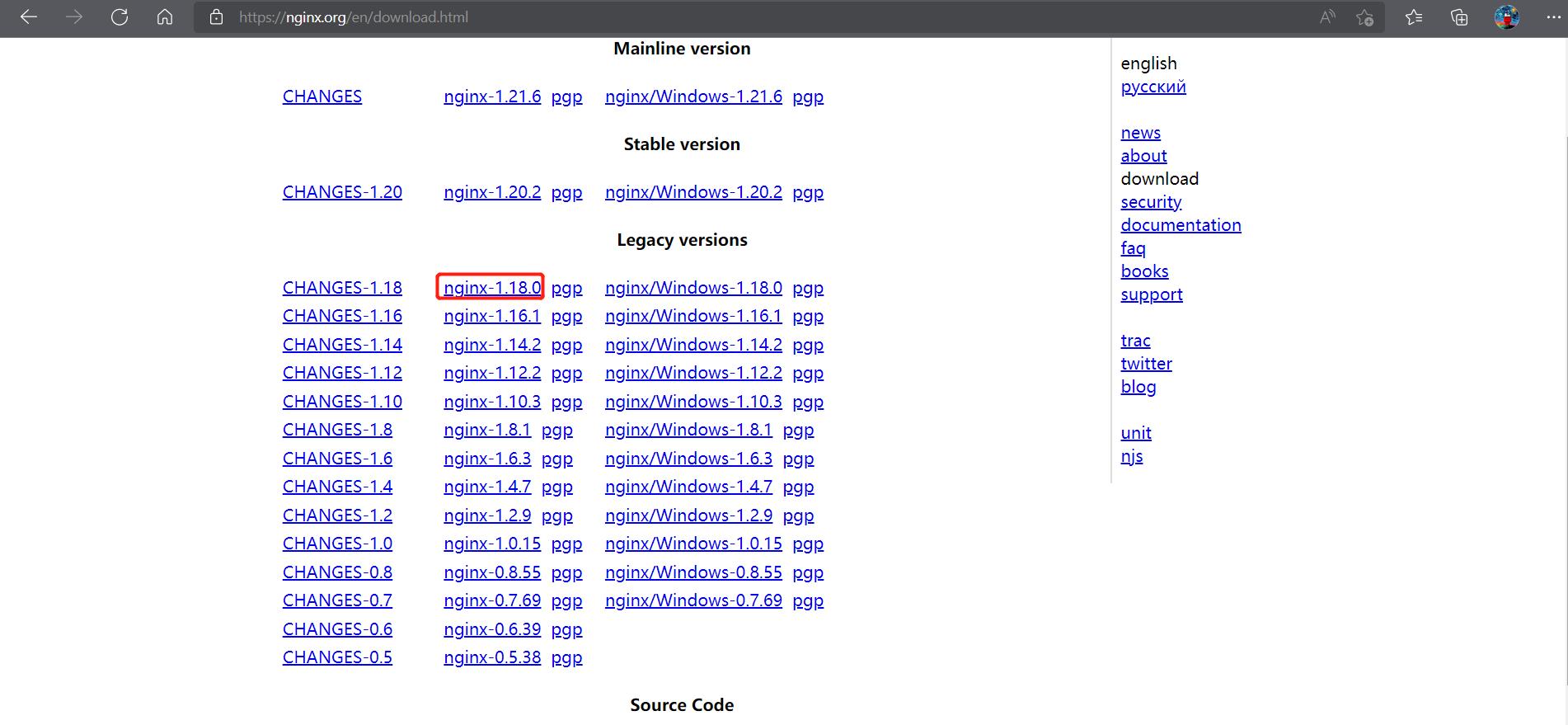Open CHANGES-1.8 link
Screen dimensions: 1568x725
click(x=337, y=430)
